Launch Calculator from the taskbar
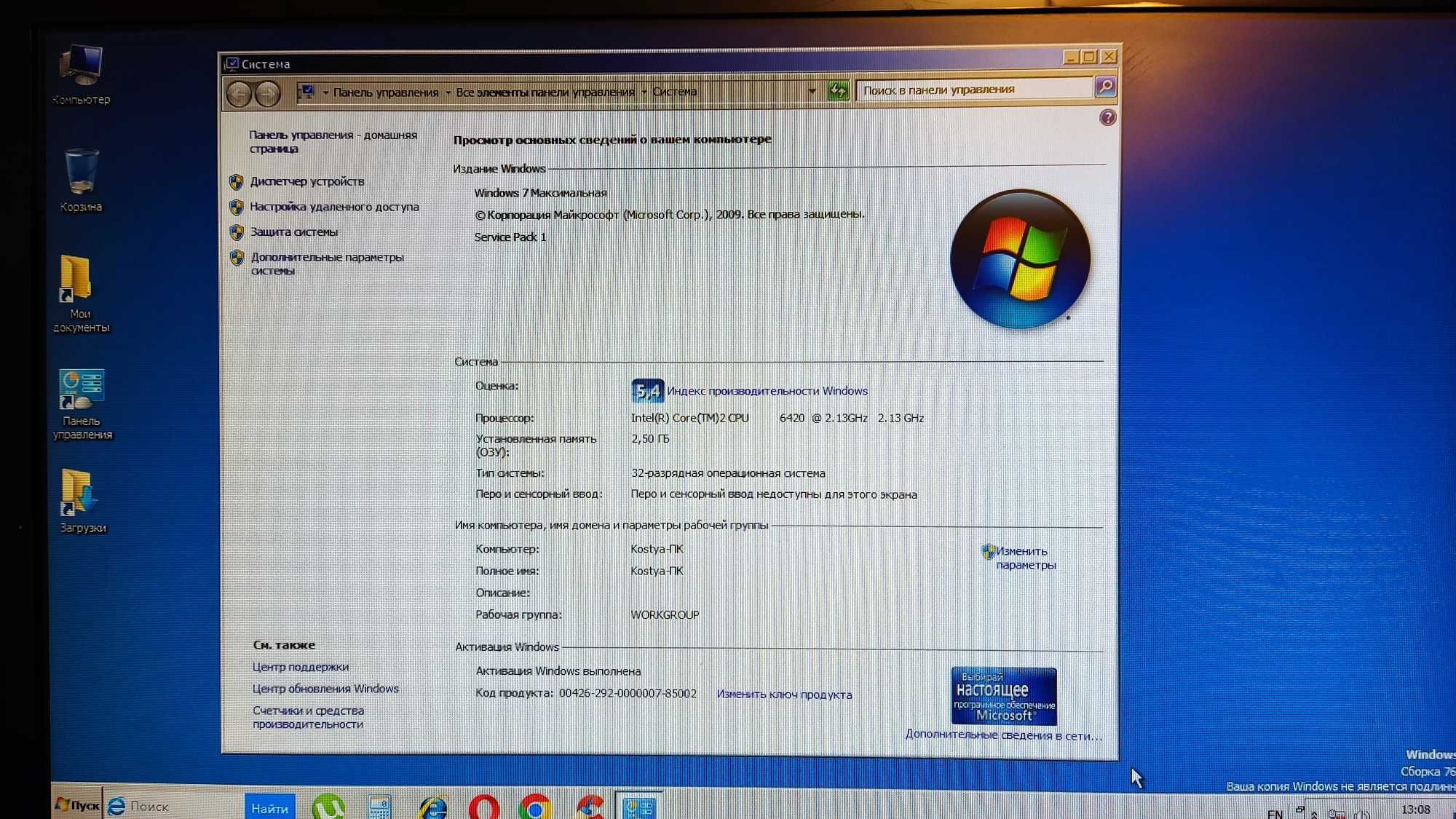 pyautogui.click(x=379, y=807)
